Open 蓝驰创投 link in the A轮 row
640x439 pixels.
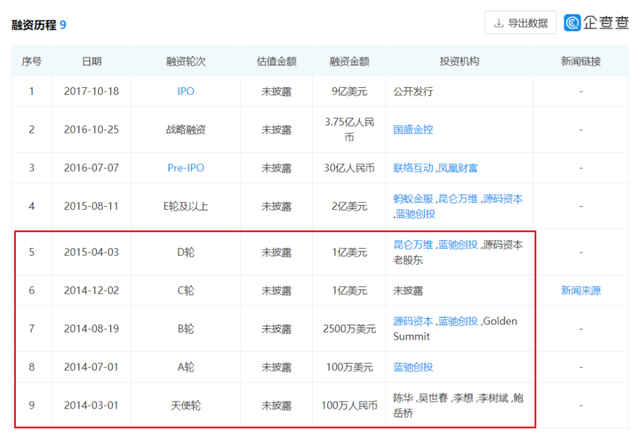click(x=413, y=367)
